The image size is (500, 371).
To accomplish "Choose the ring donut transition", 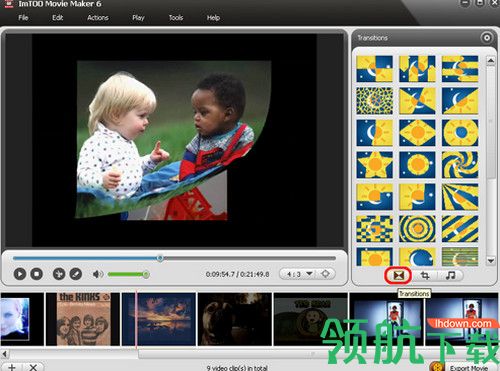I will tap(460, 133).
